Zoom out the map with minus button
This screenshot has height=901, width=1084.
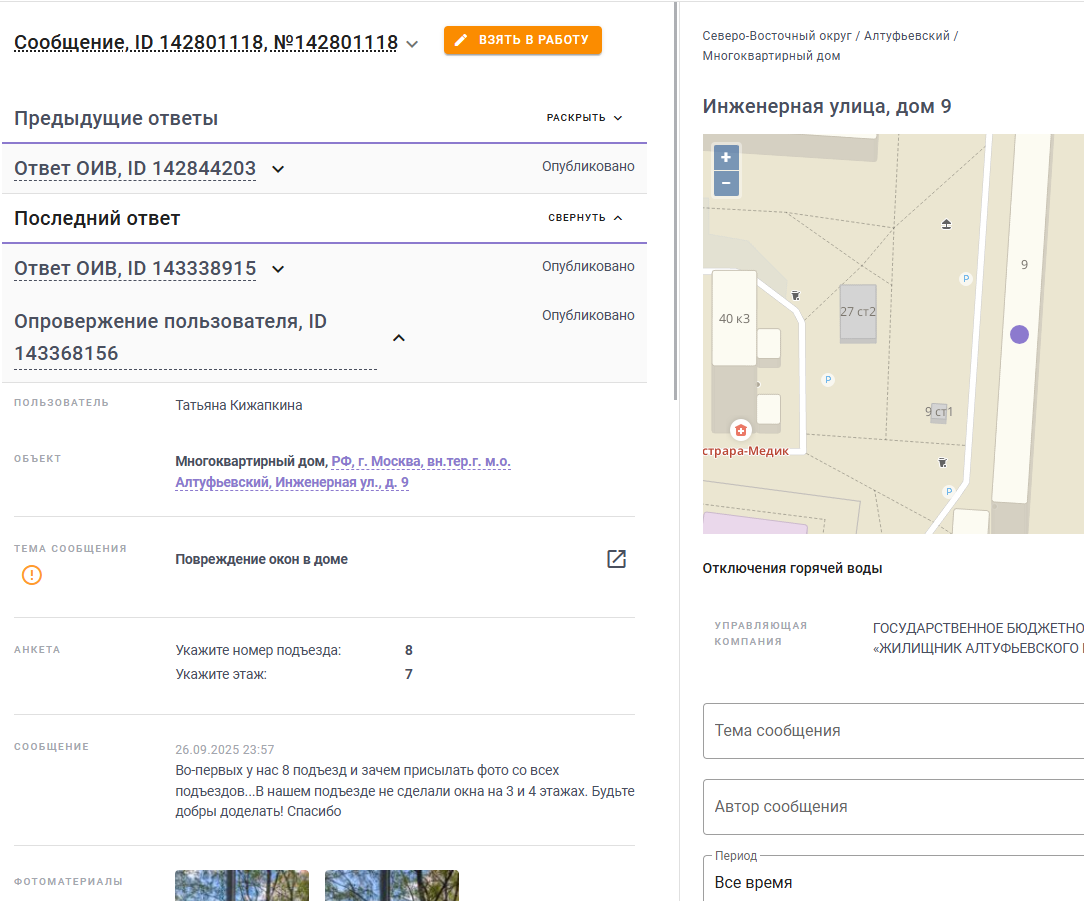pos(726,183)
